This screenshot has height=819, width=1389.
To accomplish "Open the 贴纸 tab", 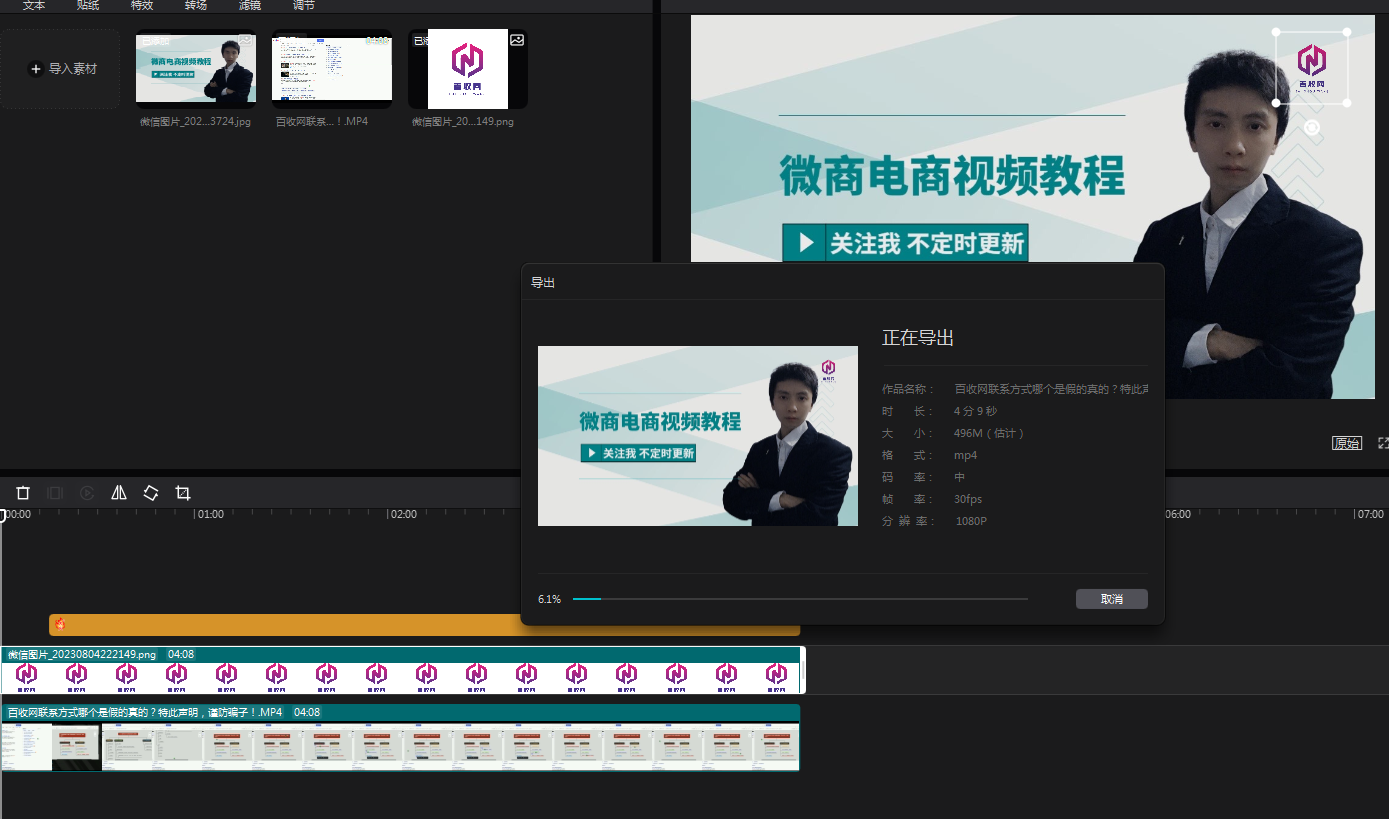I will click(88, 5).
